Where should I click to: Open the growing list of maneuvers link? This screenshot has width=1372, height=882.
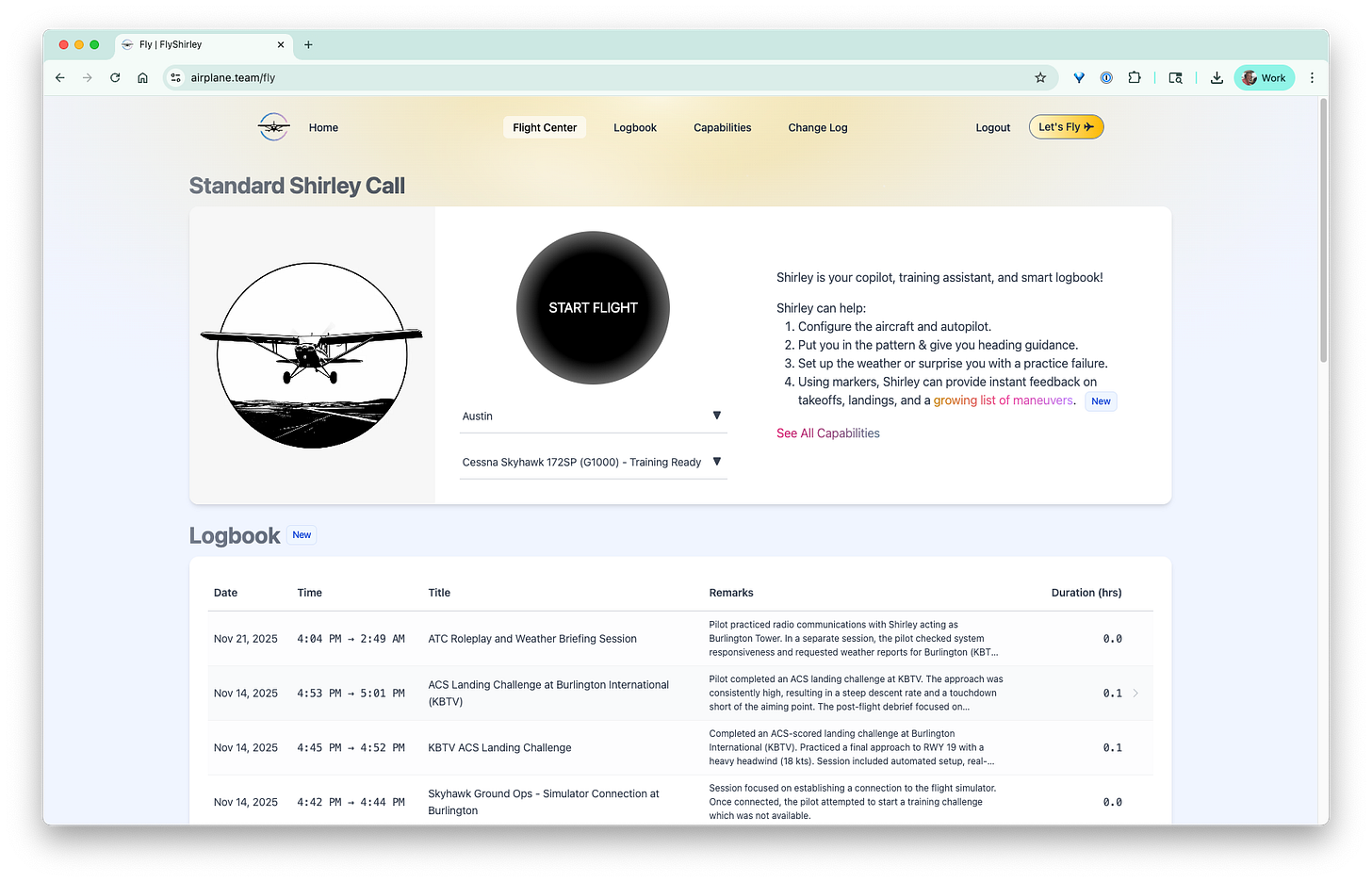tap(1003, 400)
